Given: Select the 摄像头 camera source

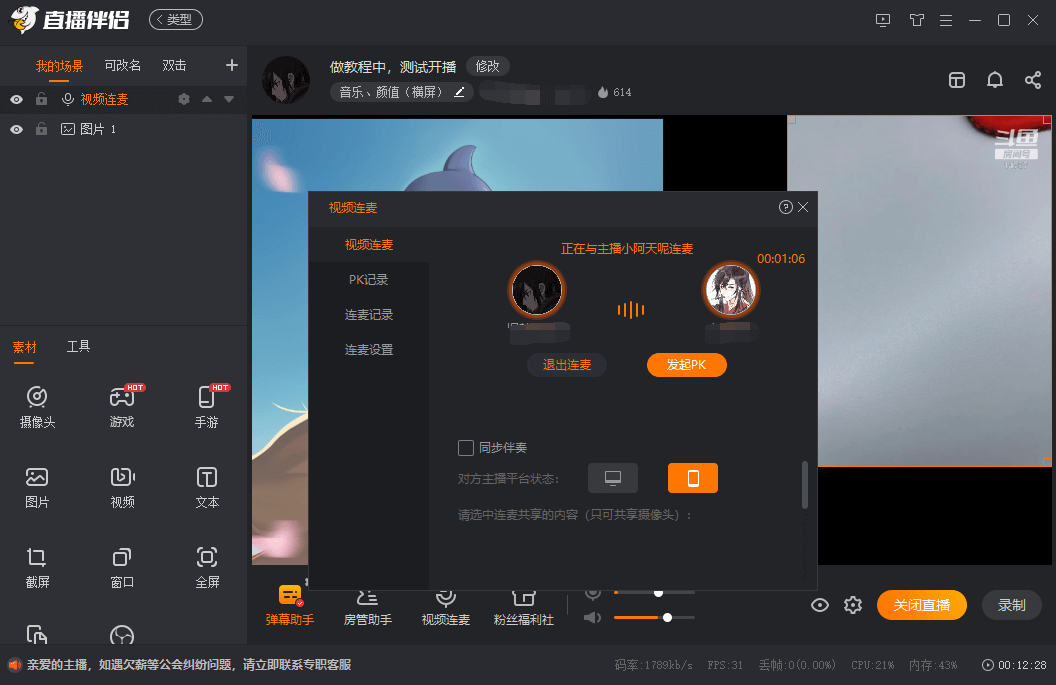Looking at the screenshot, I should [36, 405].
